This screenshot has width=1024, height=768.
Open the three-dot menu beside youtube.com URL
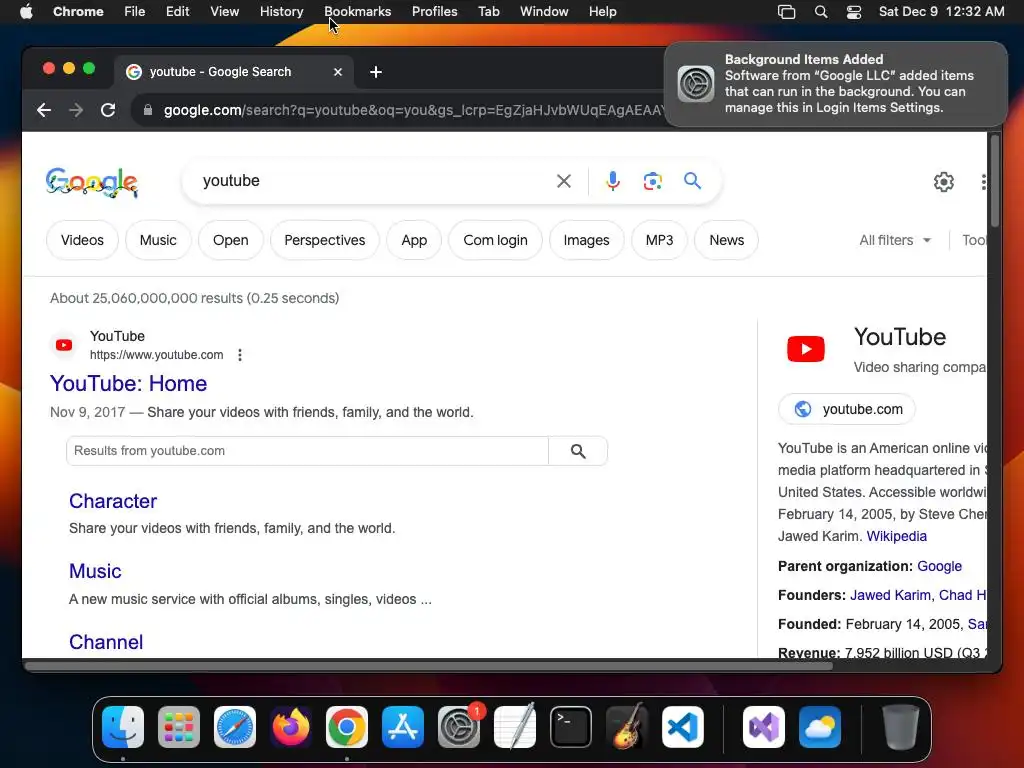coord(240,355)
